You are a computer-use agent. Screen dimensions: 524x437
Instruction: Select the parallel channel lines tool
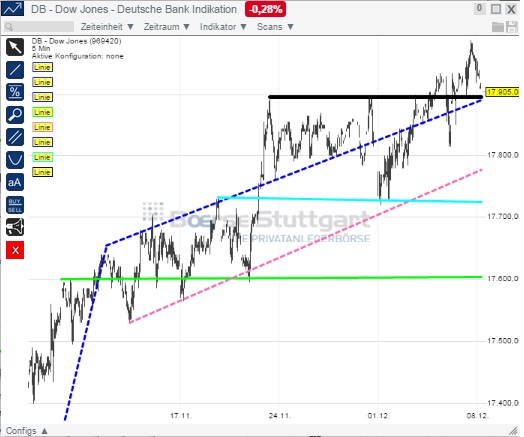click(15, 137)
